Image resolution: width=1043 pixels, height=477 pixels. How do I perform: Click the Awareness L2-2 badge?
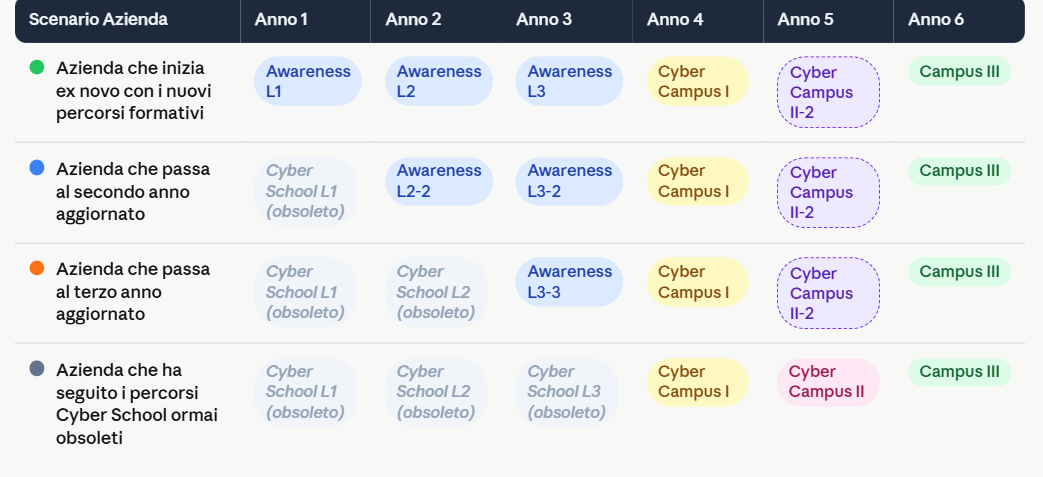pyautogui.click(x=439, y=182)
